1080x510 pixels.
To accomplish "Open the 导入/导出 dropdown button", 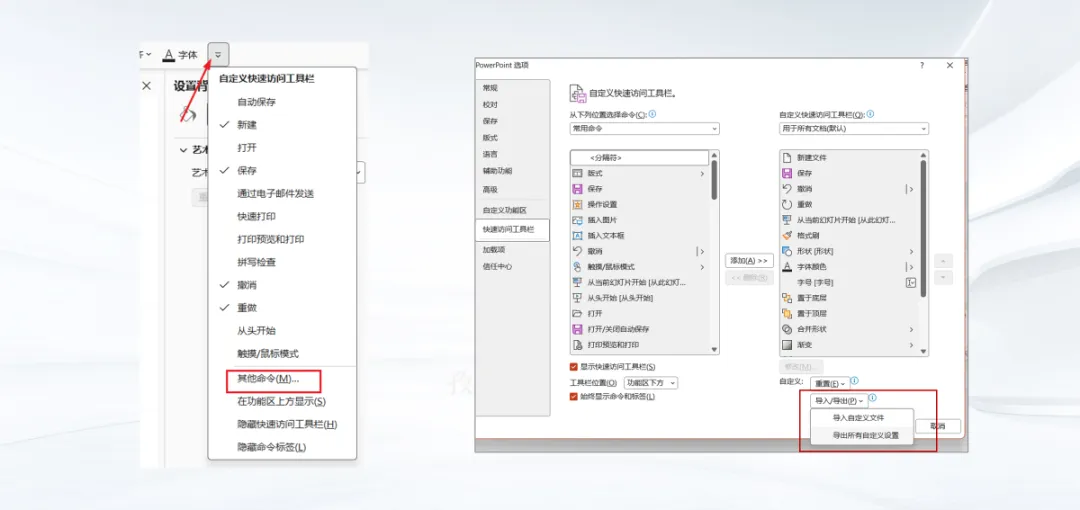I will pyautogui.click(x=839, y=400).
